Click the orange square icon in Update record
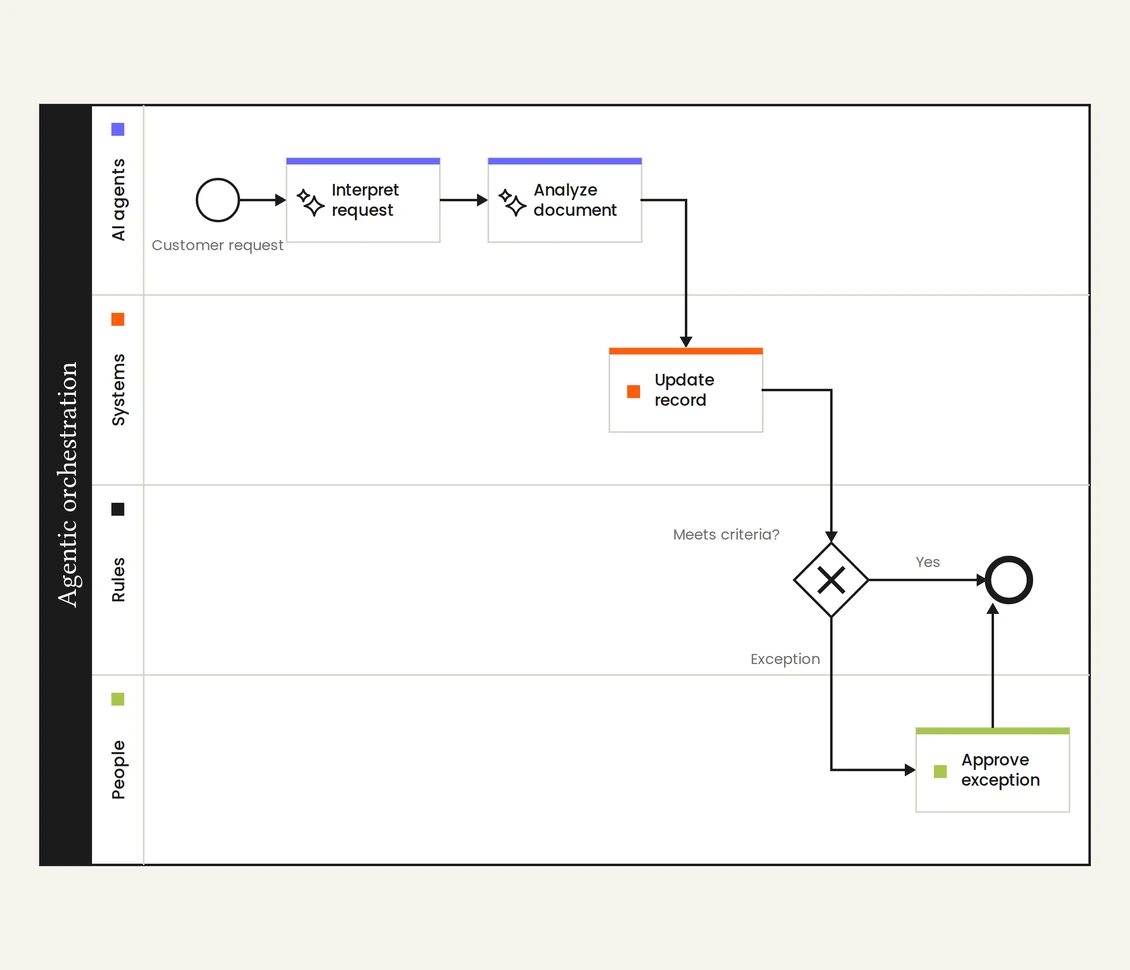Screen dimensions: 1130x970 click(633, 391)
